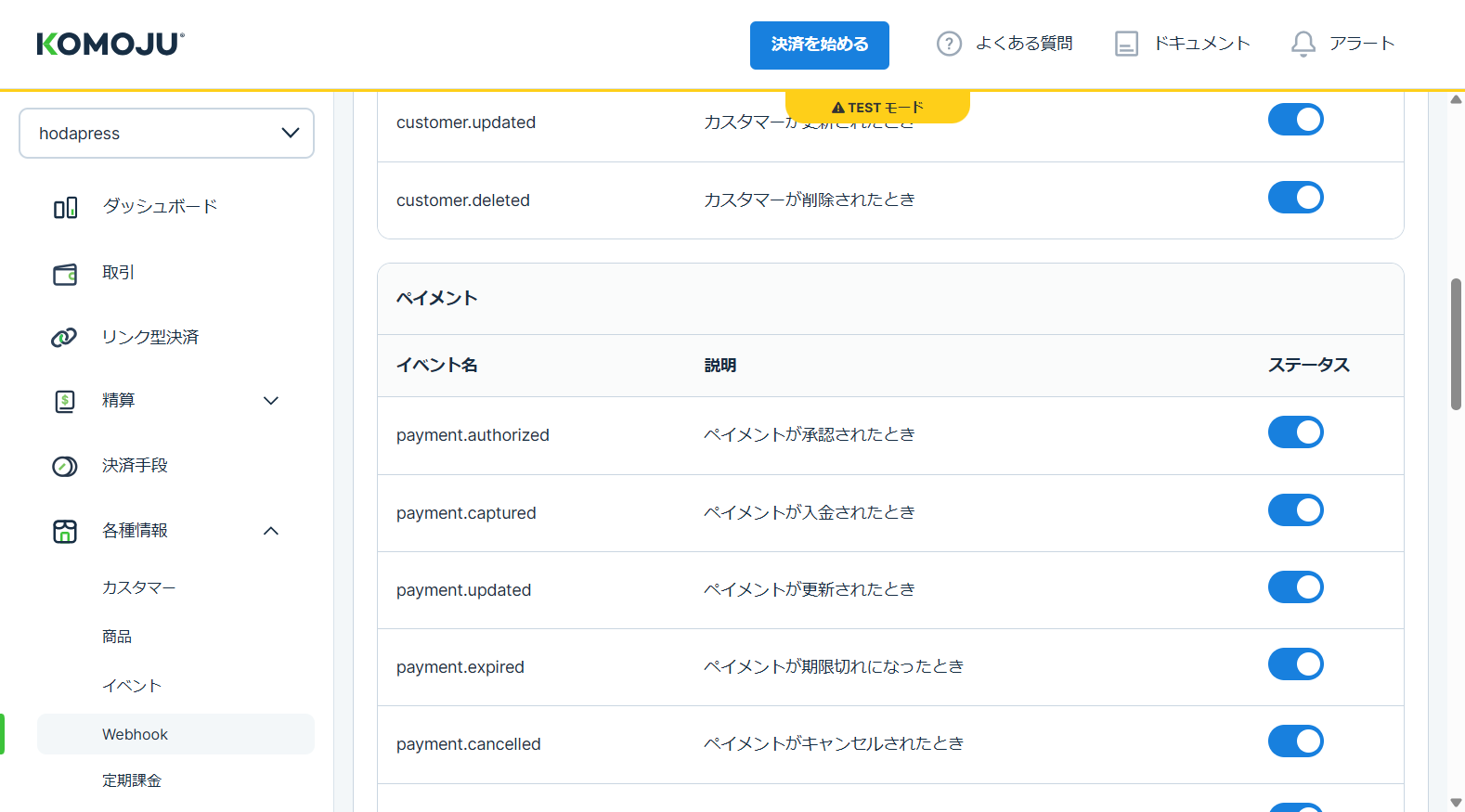Select the Webhook submenu item
Screen dimensions: 1465x812
point(176,734)
